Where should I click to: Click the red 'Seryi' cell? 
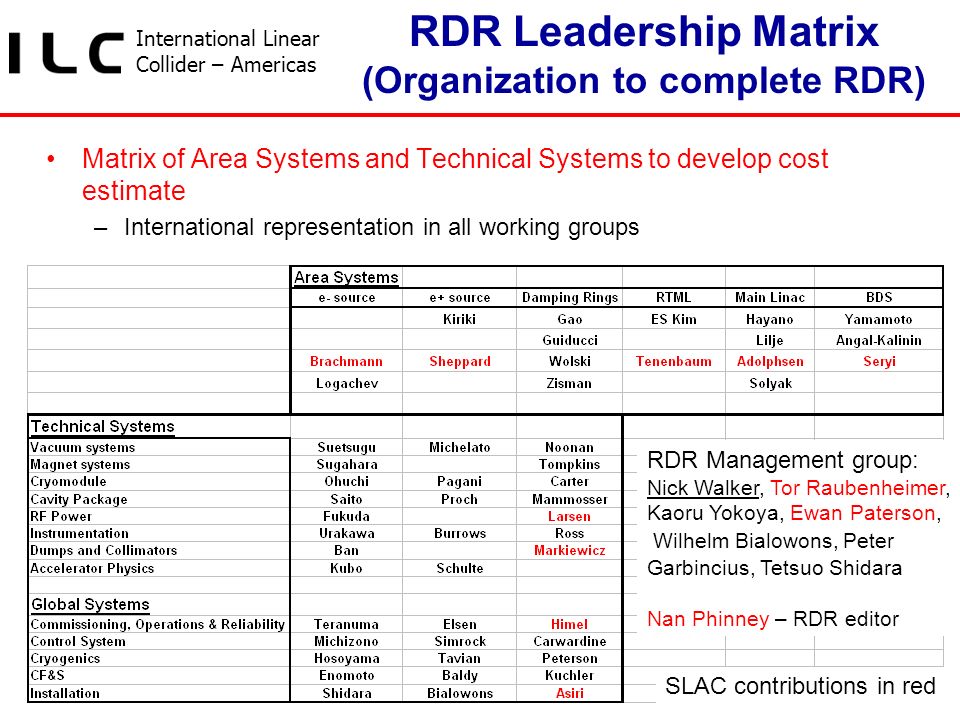coord(880,361)
